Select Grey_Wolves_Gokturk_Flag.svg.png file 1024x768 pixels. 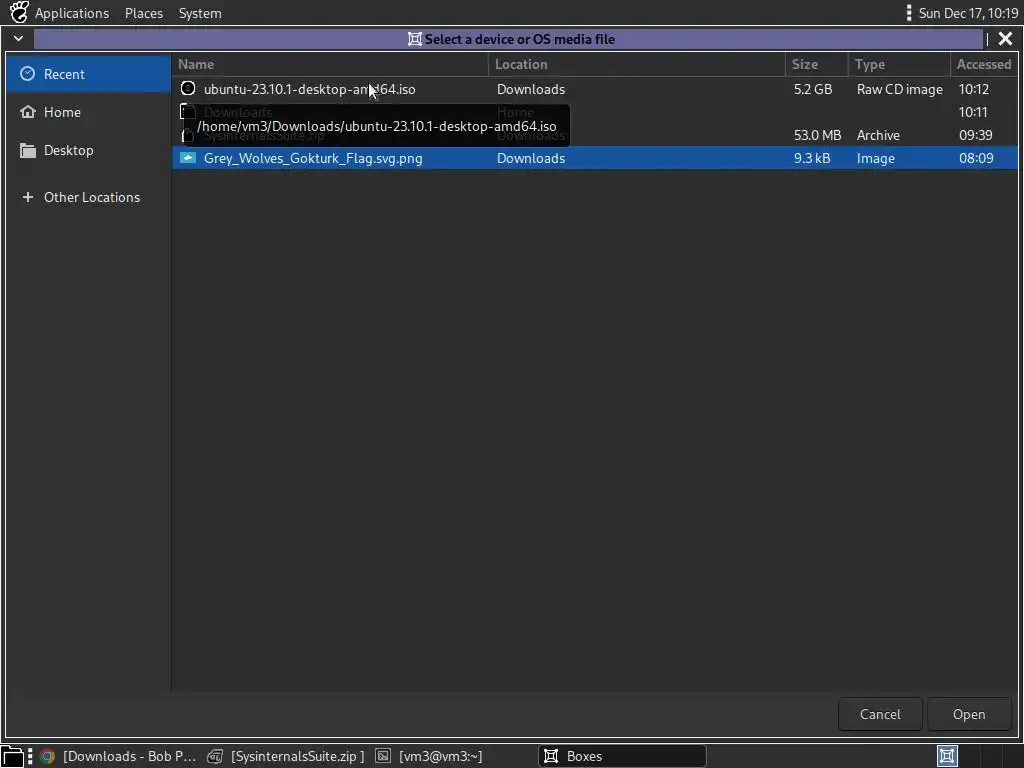(595, 158)
